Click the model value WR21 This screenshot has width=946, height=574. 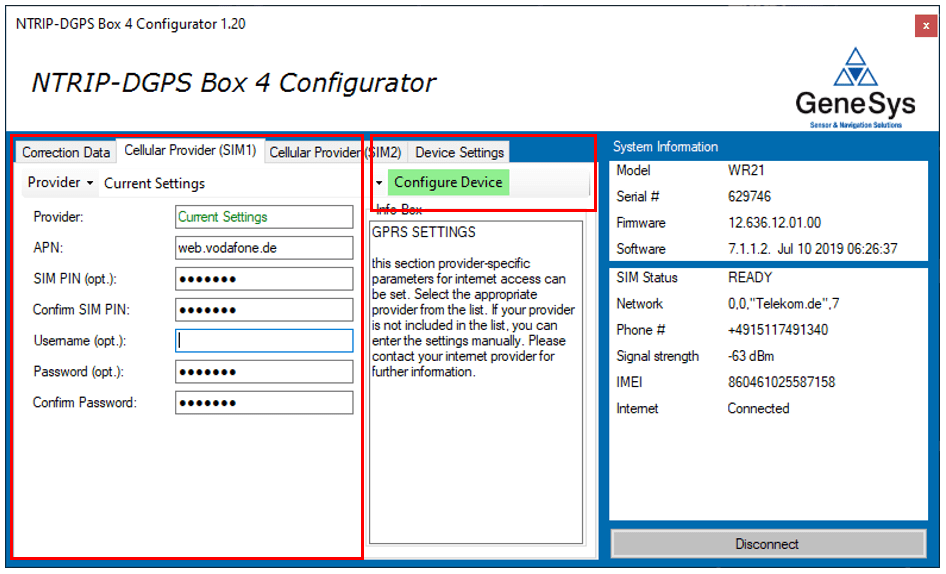[x=746, y=170]
